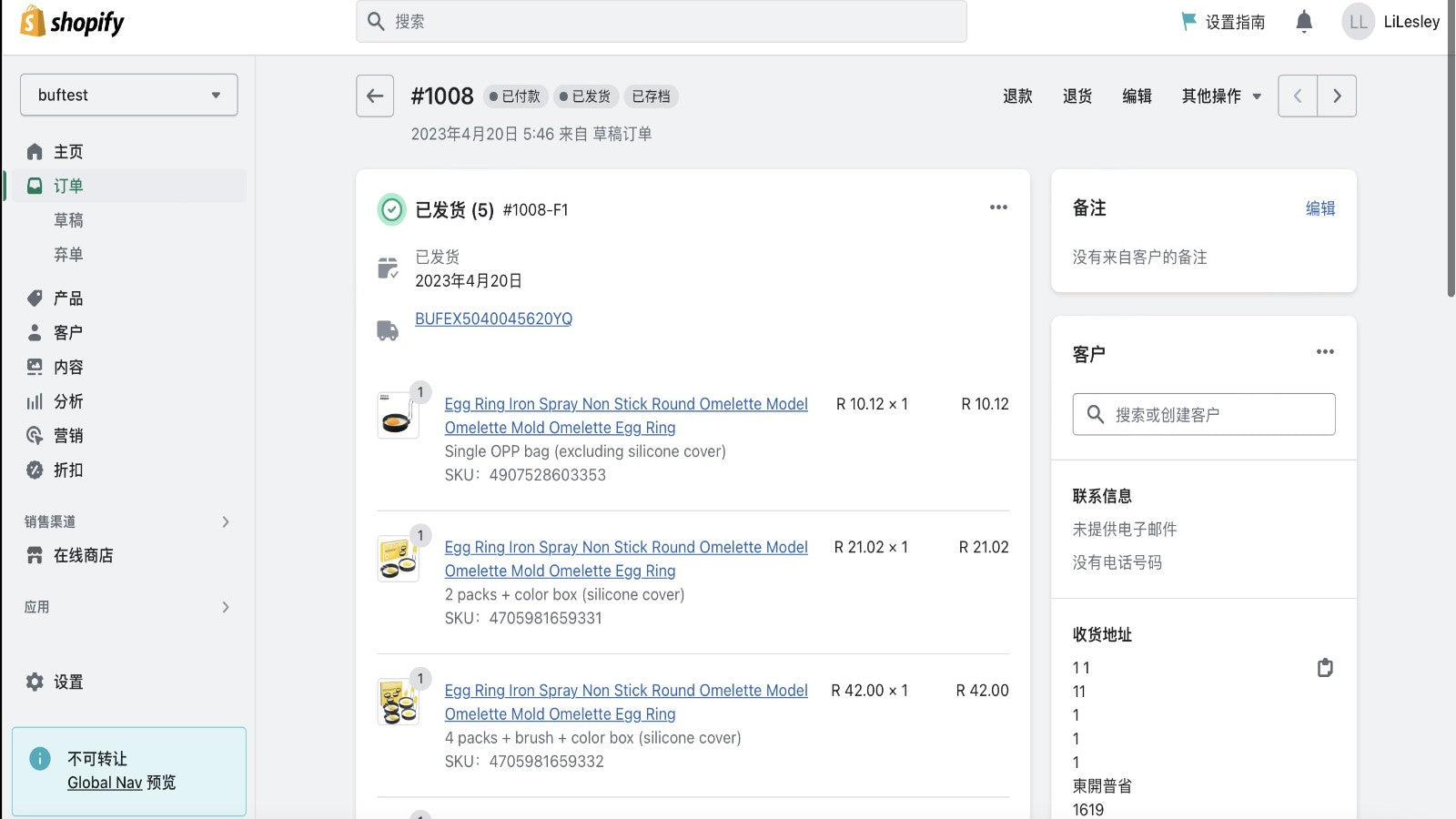Click the customer search input field
This screenshot has width=1456, height=819.
pos(1204,415)
